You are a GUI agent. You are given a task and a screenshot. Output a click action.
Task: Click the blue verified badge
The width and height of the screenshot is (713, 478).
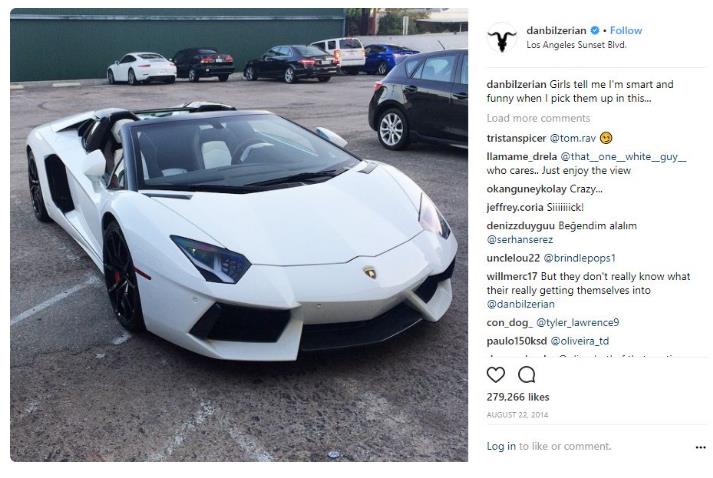tap(594, 30)
